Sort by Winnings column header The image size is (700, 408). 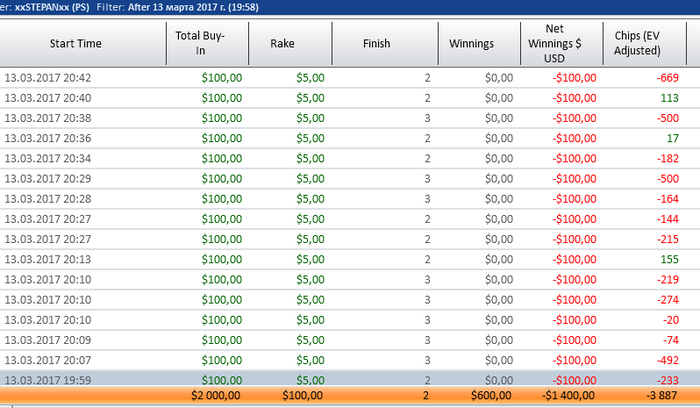coord(479,44)
